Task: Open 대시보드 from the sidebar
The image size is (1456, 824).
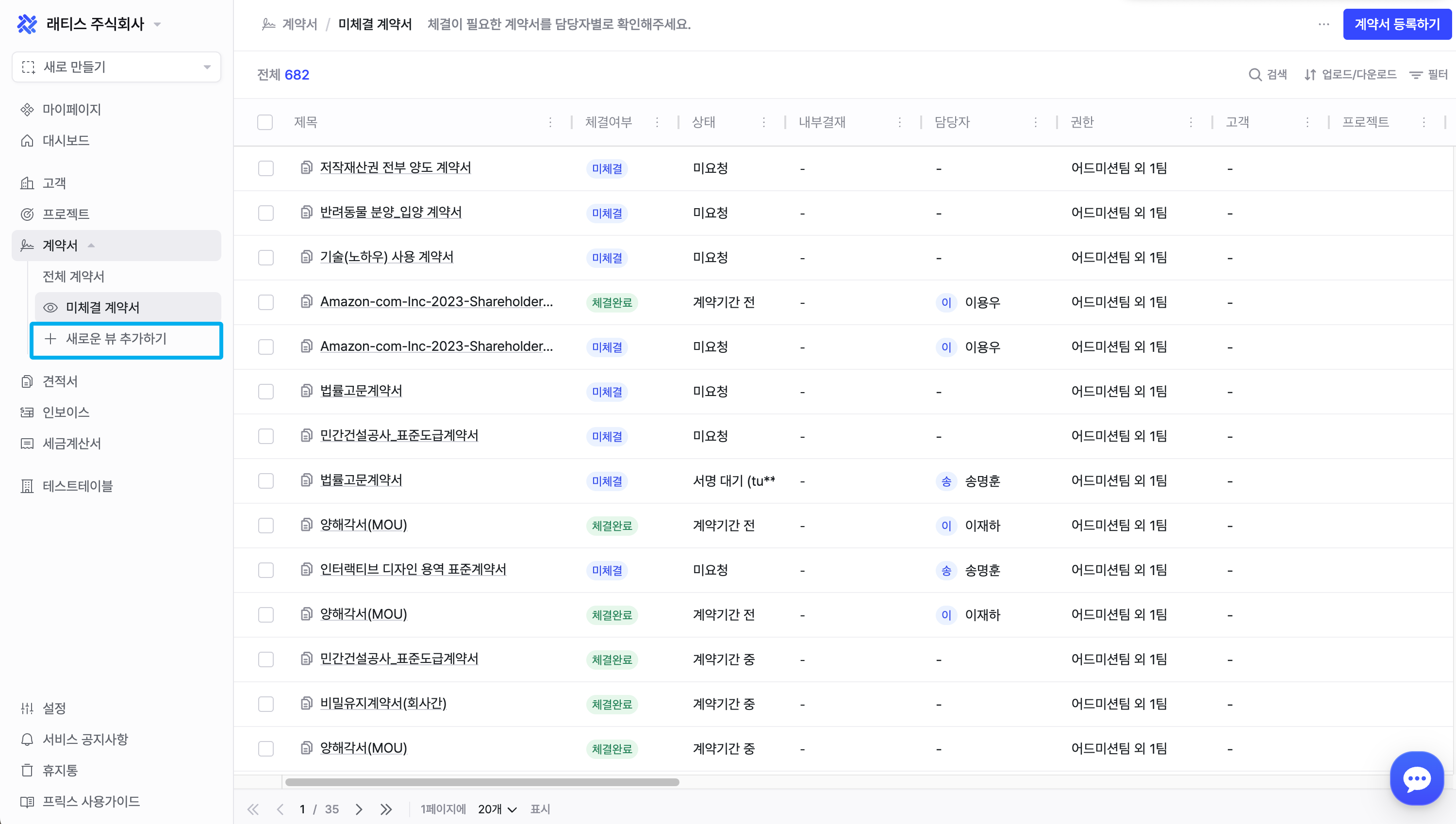Action: pyautogui.click(x=66, y=140)
